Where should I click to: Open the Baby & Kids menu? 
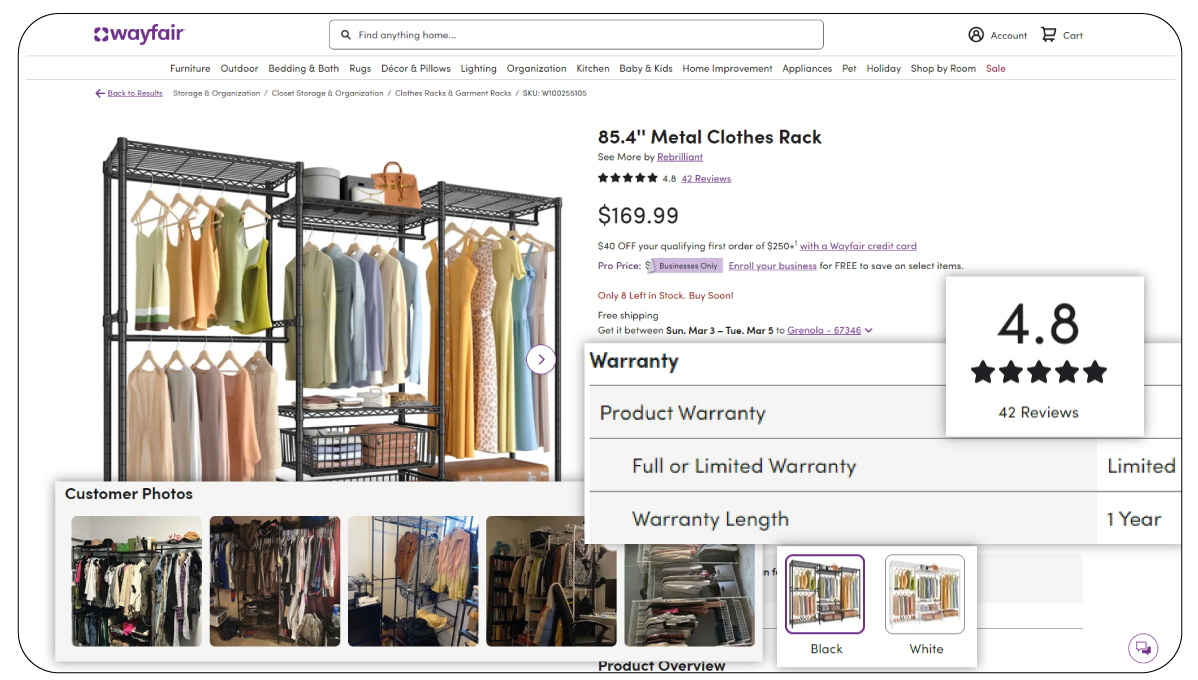point(646,69)
